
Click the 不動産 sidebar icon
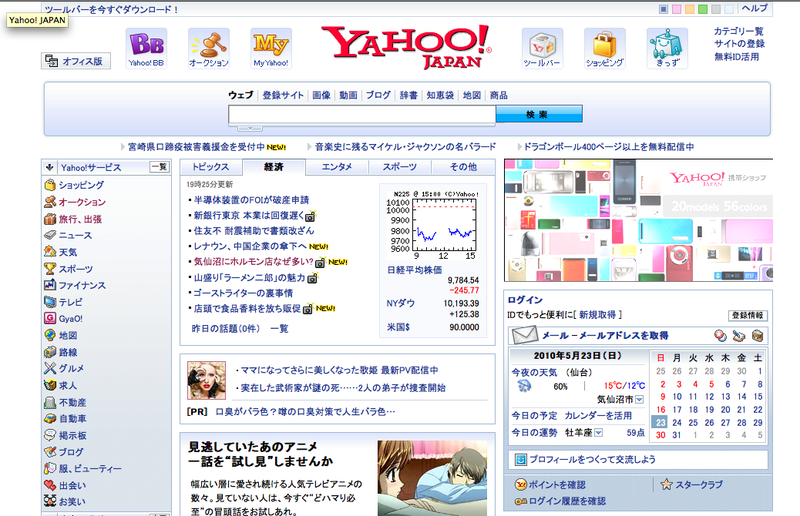point(49,403)
